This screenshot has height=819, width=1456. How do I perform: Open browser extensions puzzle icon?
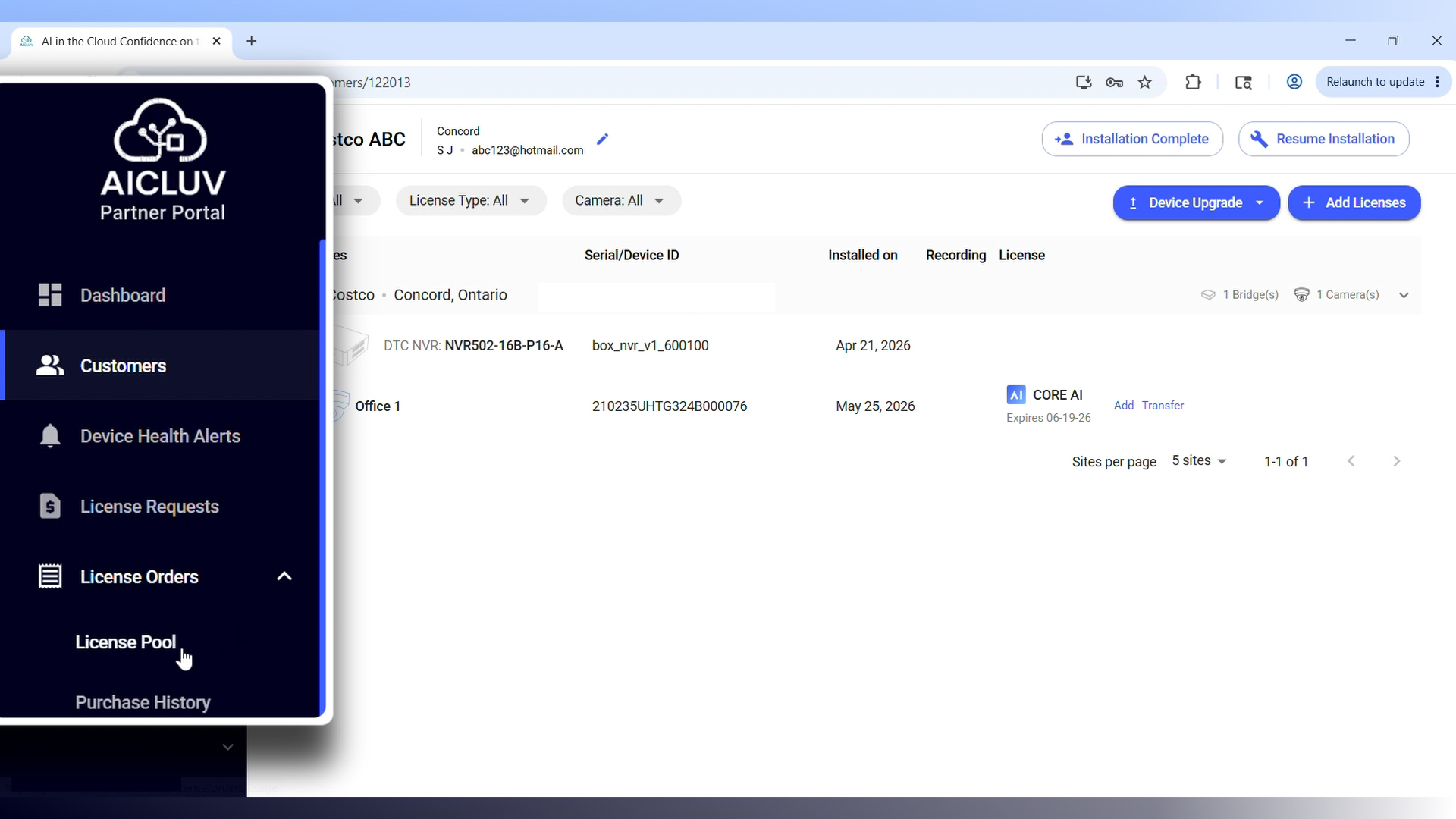tap(1193, 82)
